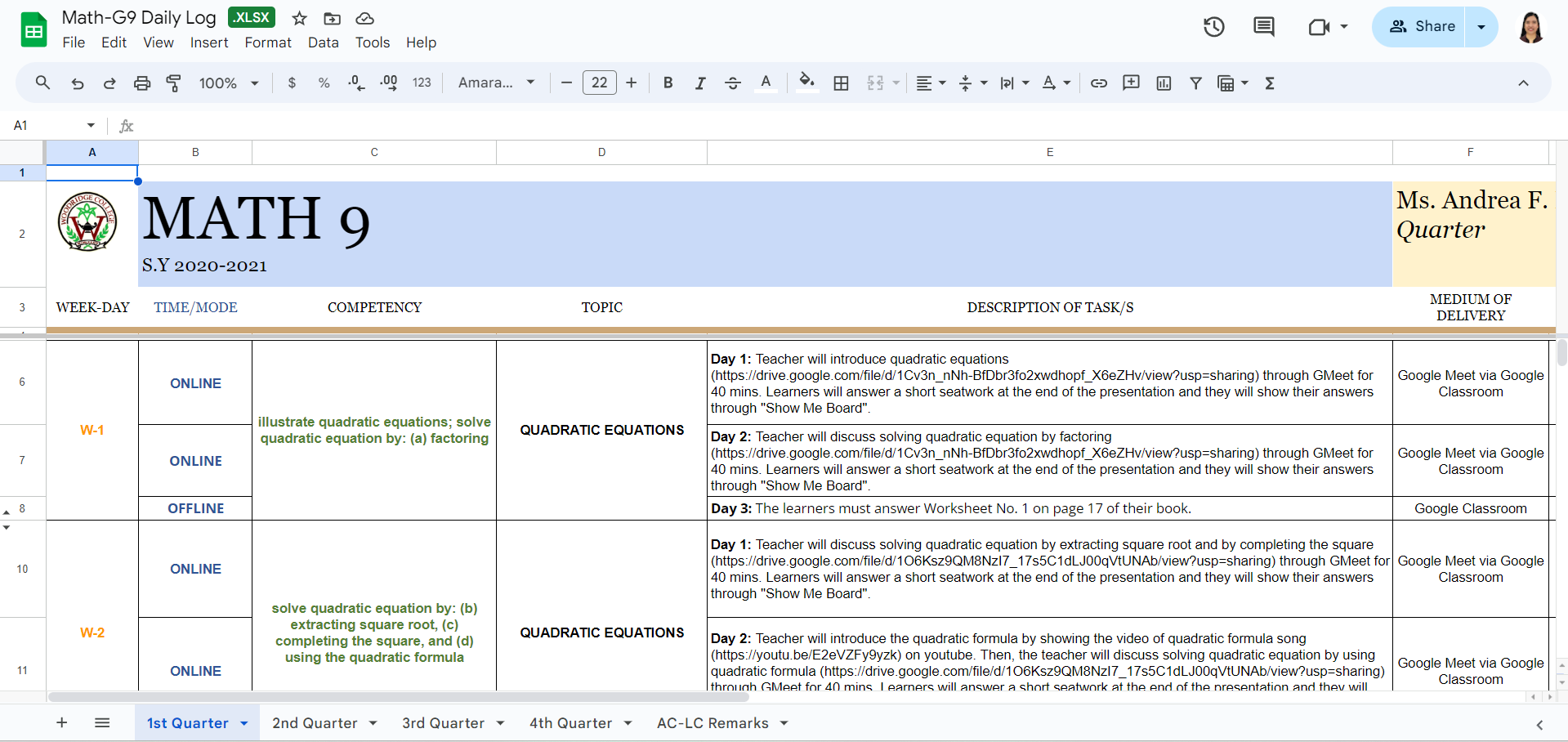The image size is (1568, 742).
Task: Open the text color picker
Action: coord(766,83)
